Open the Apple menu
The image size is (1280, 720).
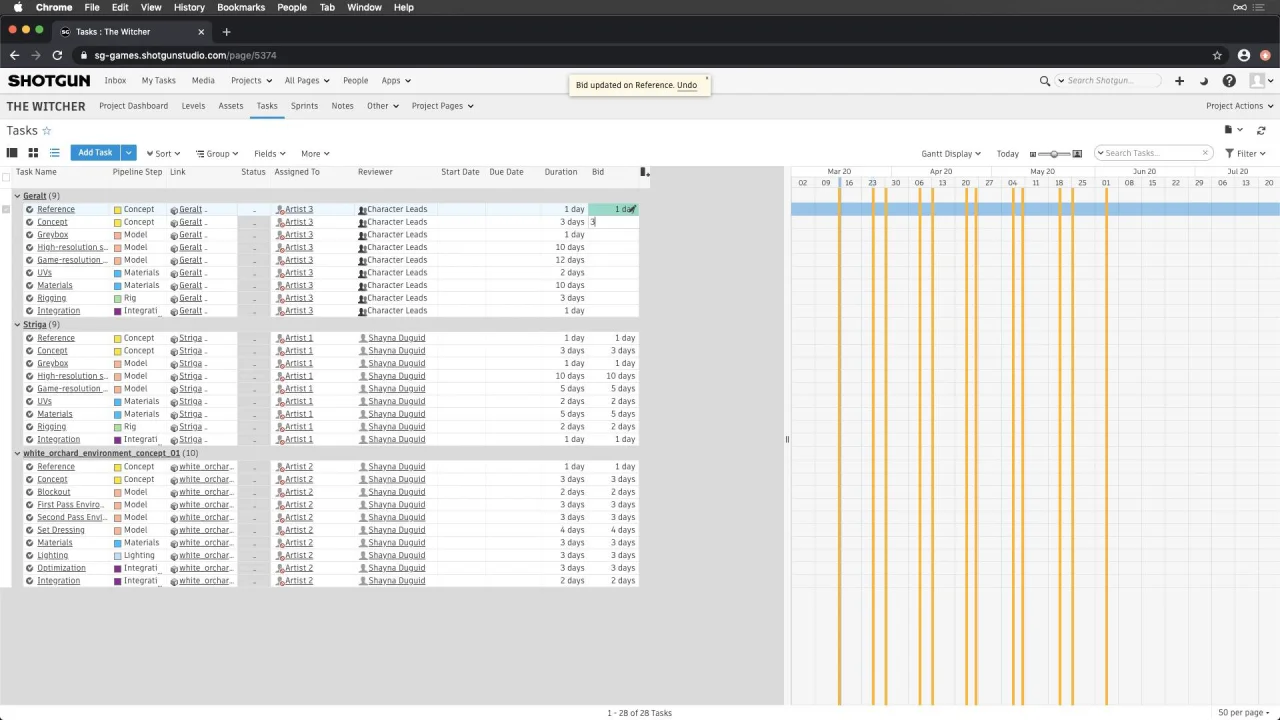pyautogui.click(x=18, y=7)
